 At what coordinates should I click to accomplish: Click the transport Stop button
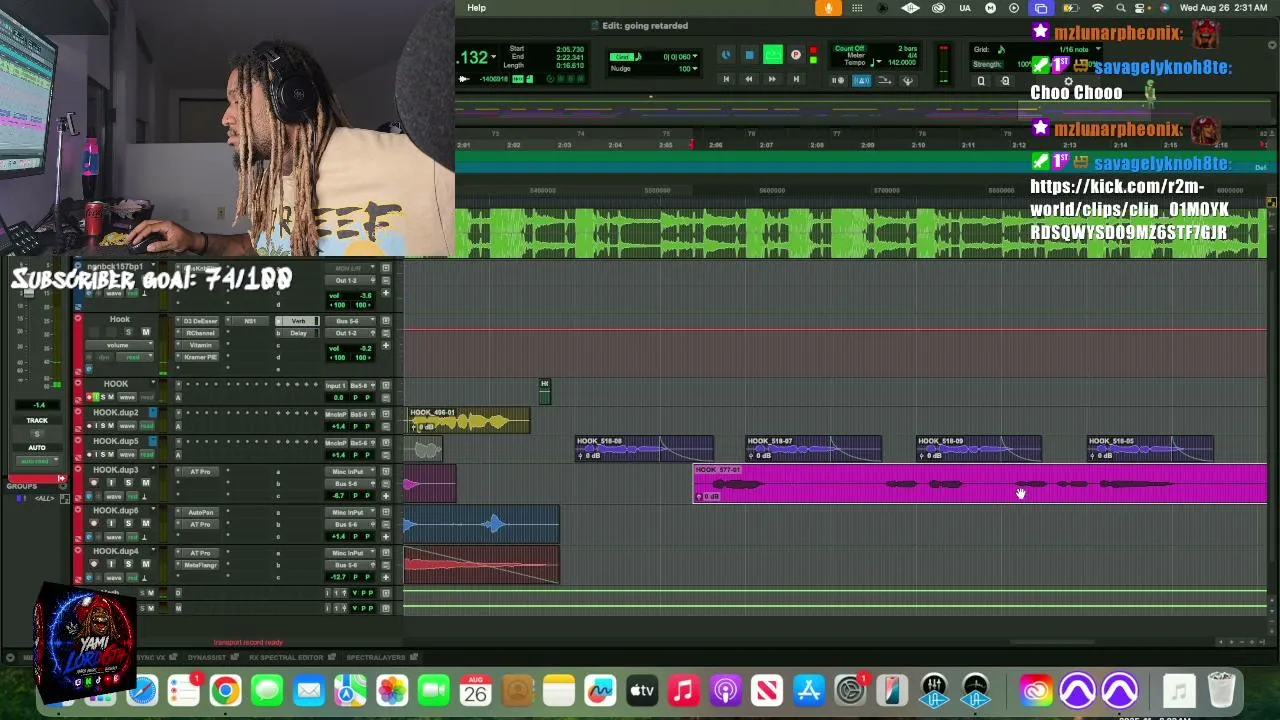[749, 55]
